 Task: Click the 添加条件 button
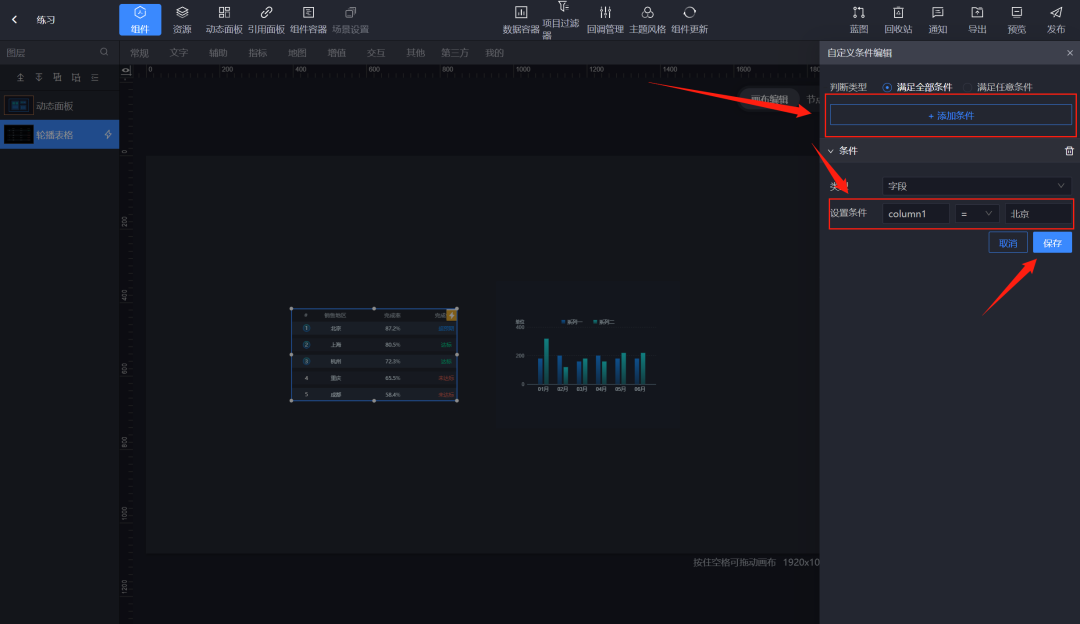click(951, 115)
